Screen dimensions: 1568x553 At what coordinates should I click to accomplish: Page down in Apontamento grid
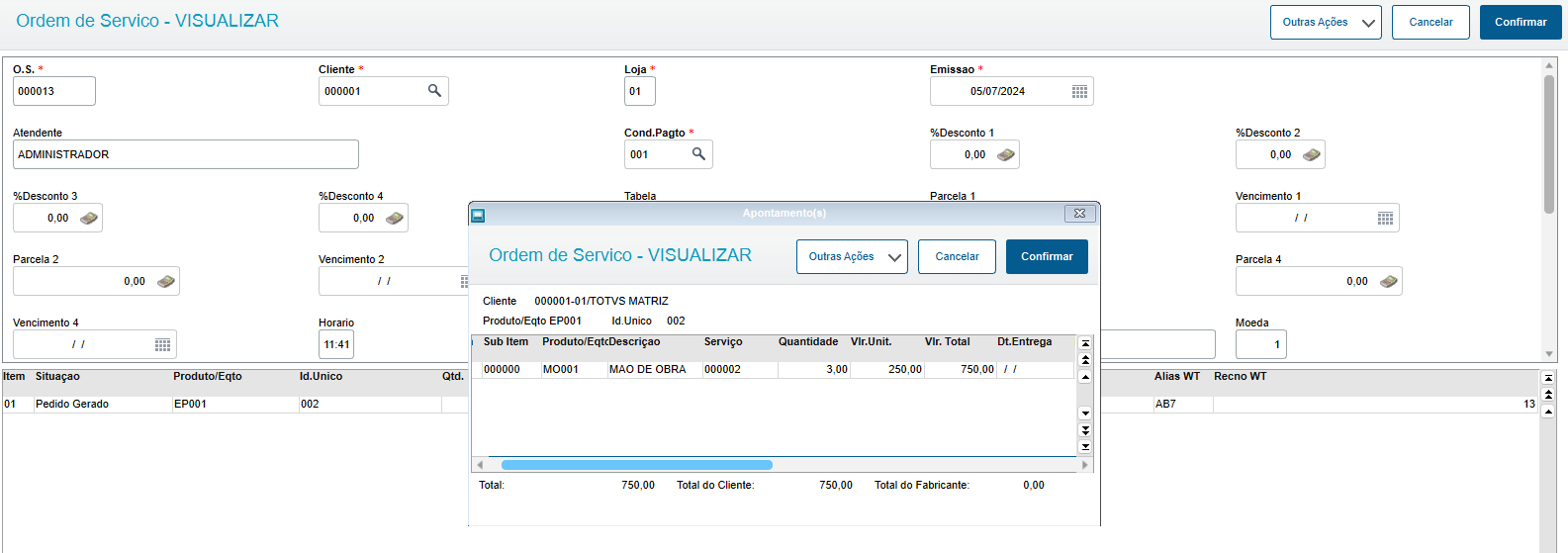(1085, 430)
